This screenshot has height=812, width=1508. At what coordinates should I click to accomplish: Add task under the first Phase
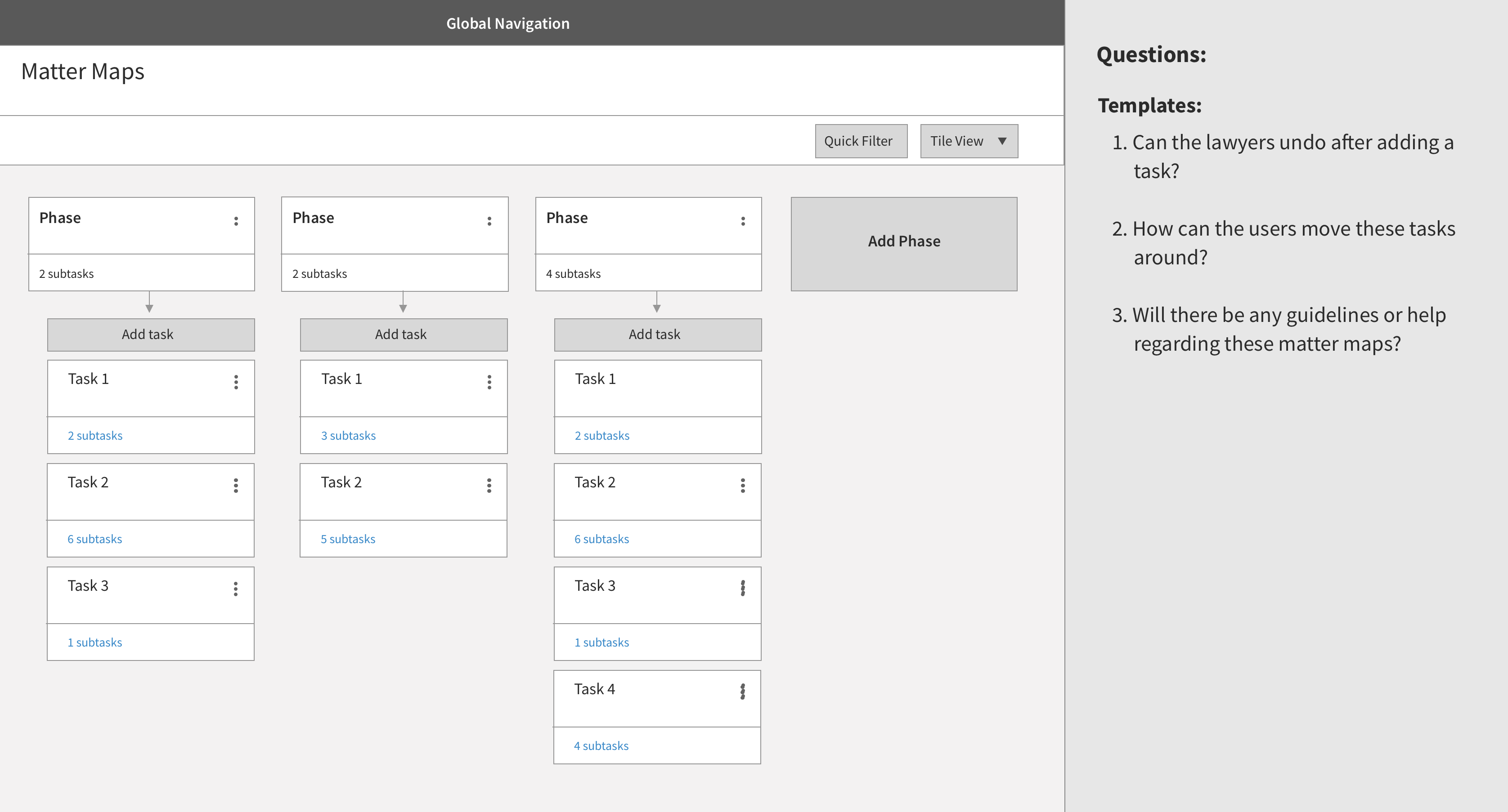(x=150, y=335)
